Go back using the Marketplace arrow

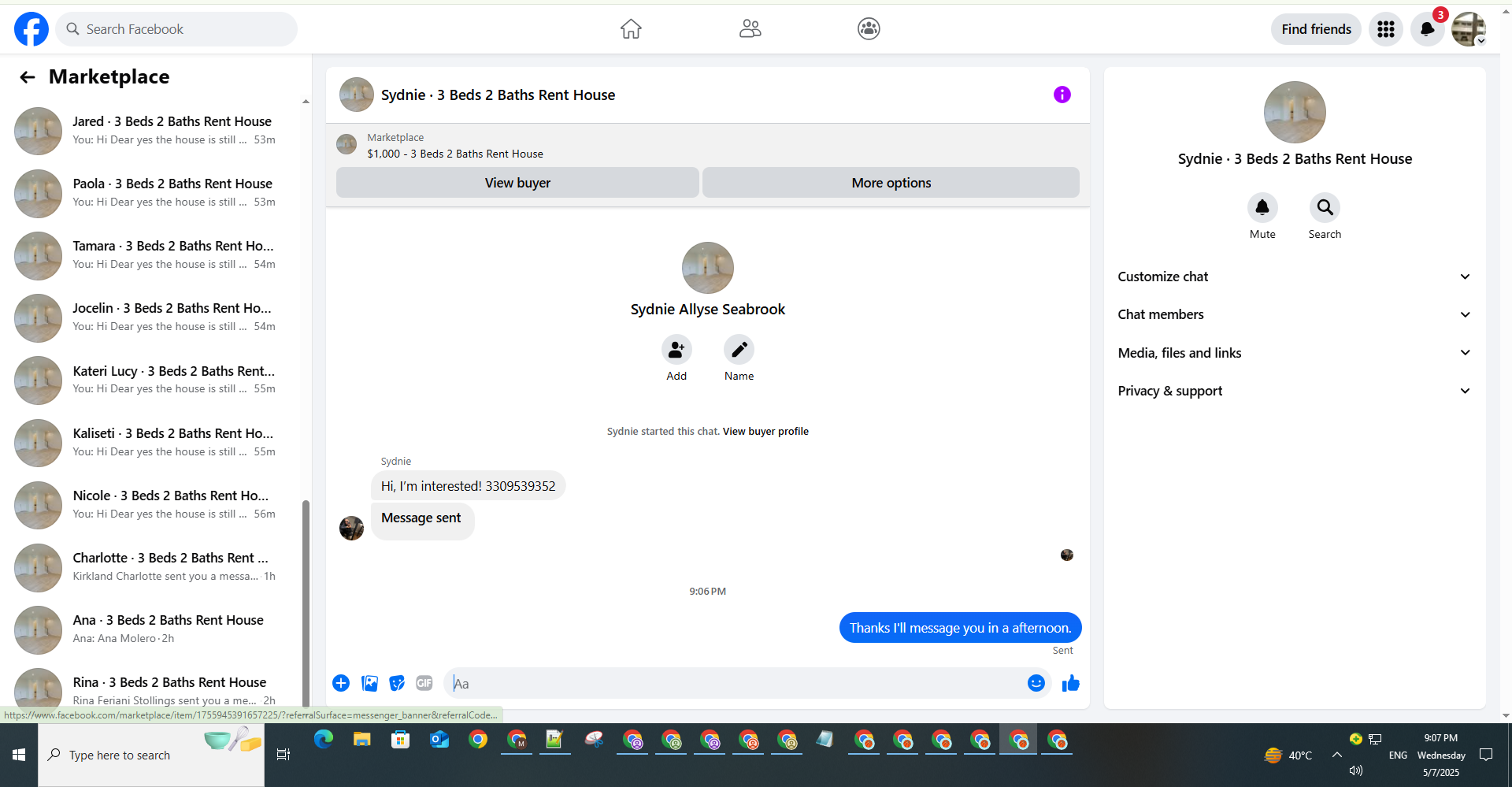coord(28,76)
